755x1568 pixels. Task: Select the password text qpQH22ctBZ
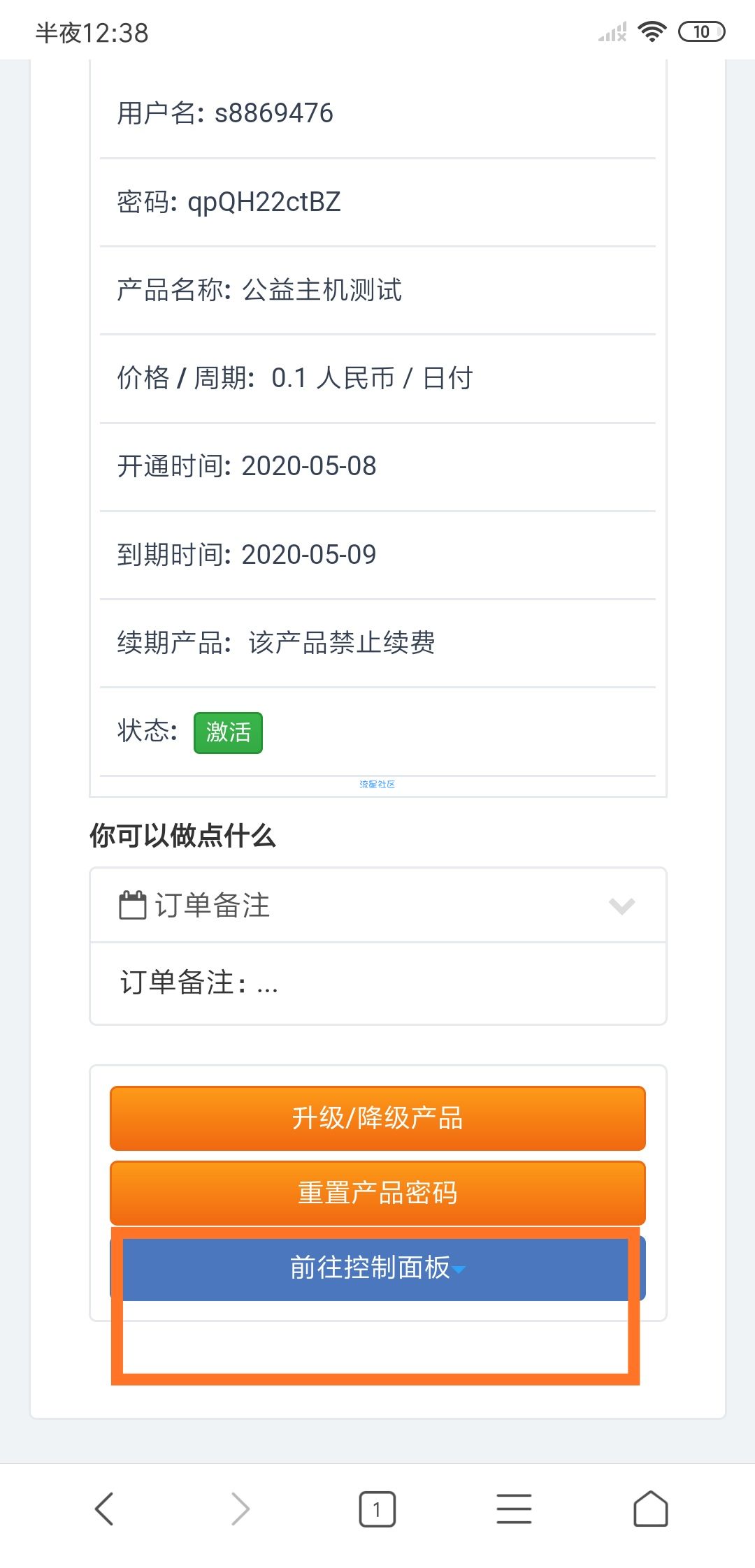click(x=264, y=202)
